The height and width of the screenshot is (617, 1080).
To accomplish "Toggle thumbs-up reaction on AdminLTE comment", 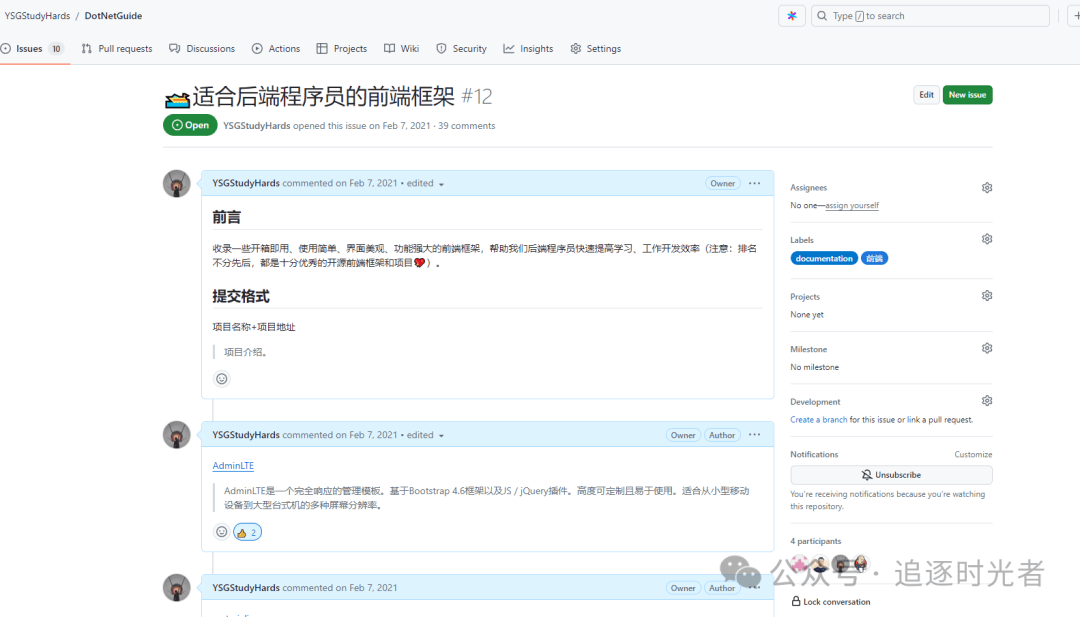I will (x=247, y=532).
